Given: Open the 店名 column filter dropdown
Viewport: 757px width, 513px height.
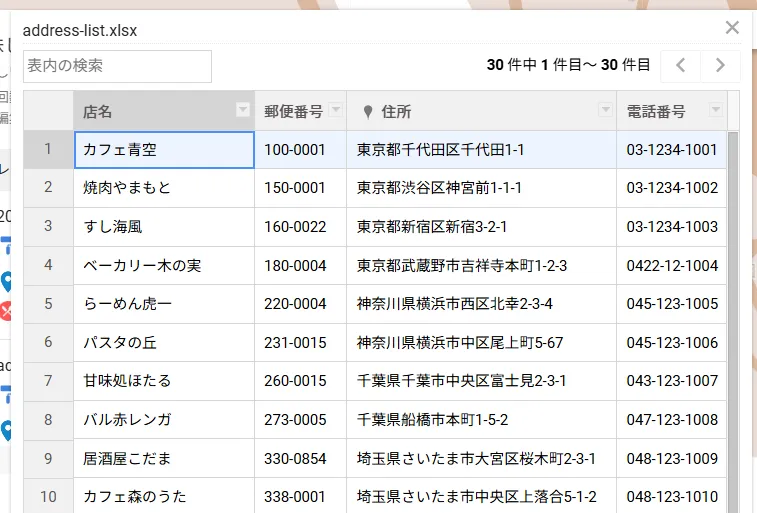Looking at the screenshot, I should (x=242, y=110).
